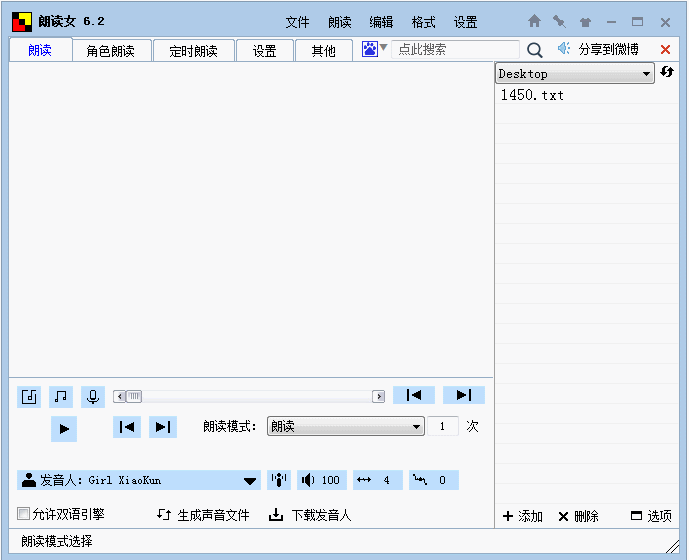
Task: Switch to the 角色朗读 tab
Action: (111, 51)
